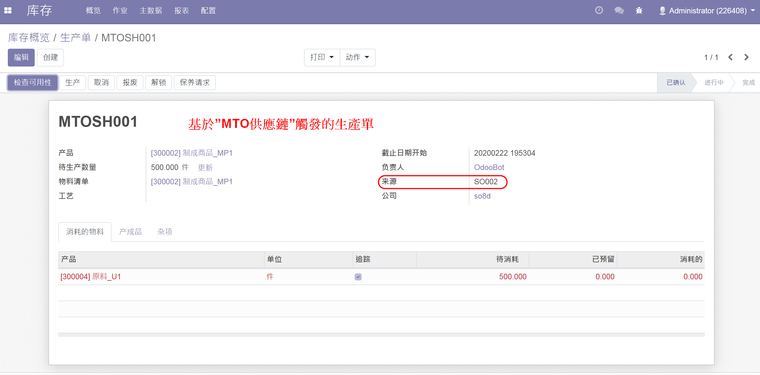Toggle tracking checkbox for 原料_U1
Screen dimensions: 760x375
point(358,277)
